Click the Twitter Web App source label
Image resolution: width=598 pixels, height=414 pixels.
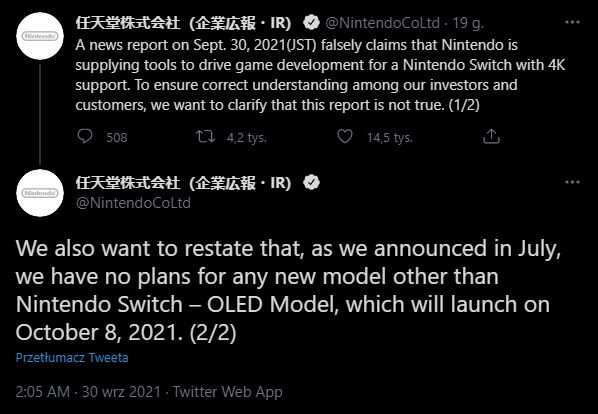point(228,392)
